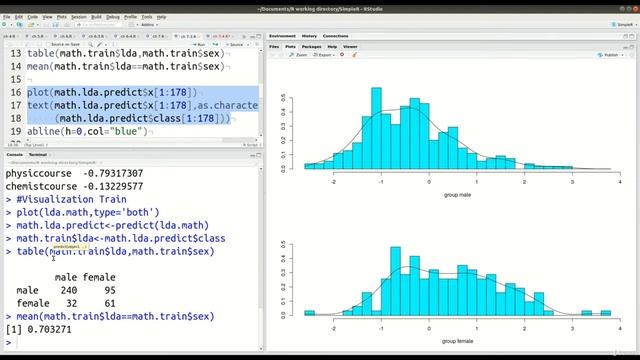The image size is (640, 360).
Task: Switch to the Files tab
Action: [x=274, y=47]
